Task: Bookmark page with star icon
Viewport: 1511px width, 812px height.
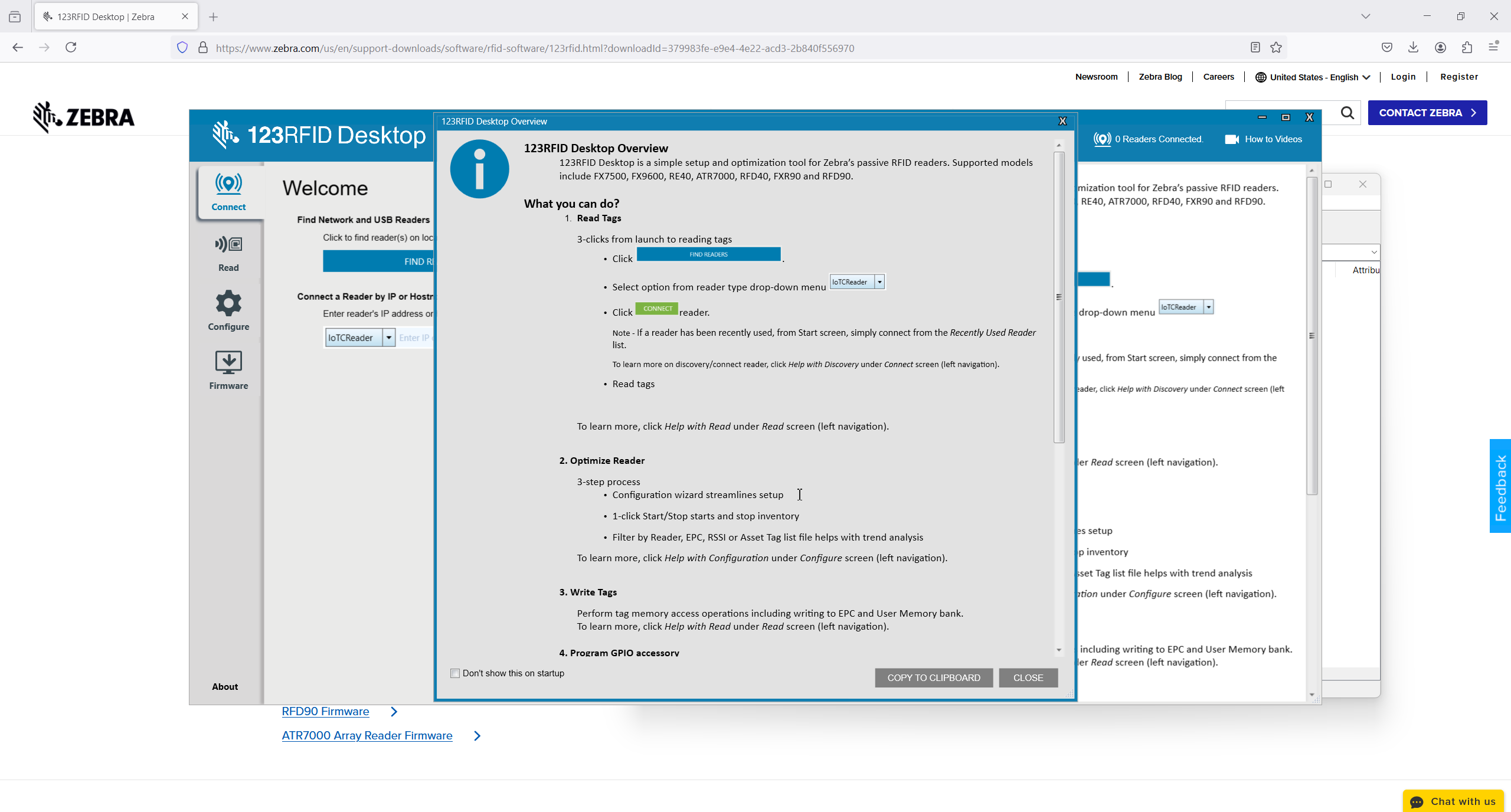Action: click(1276, 48)
